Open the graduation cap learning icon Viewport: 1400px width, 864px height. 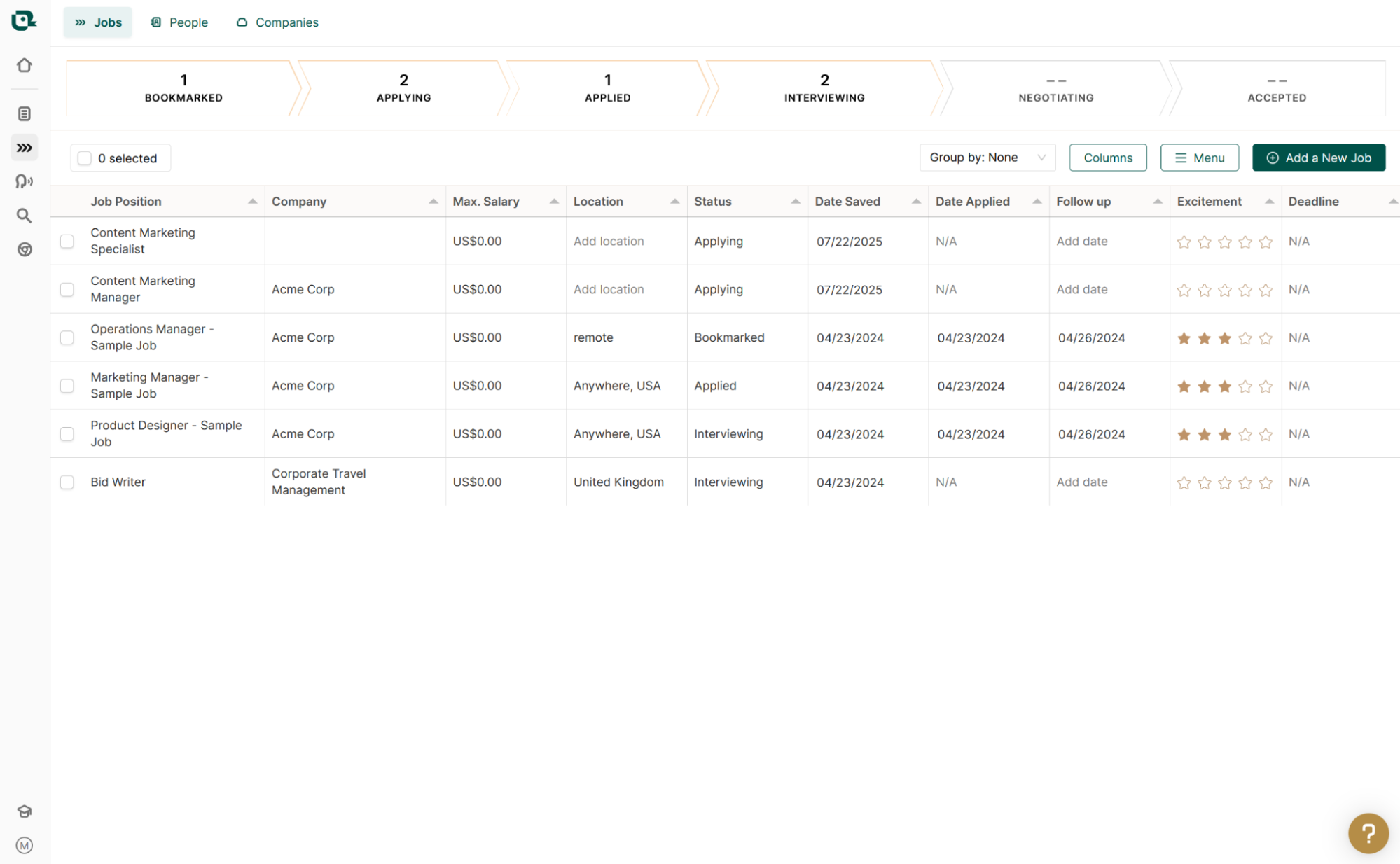pos(24,811)
